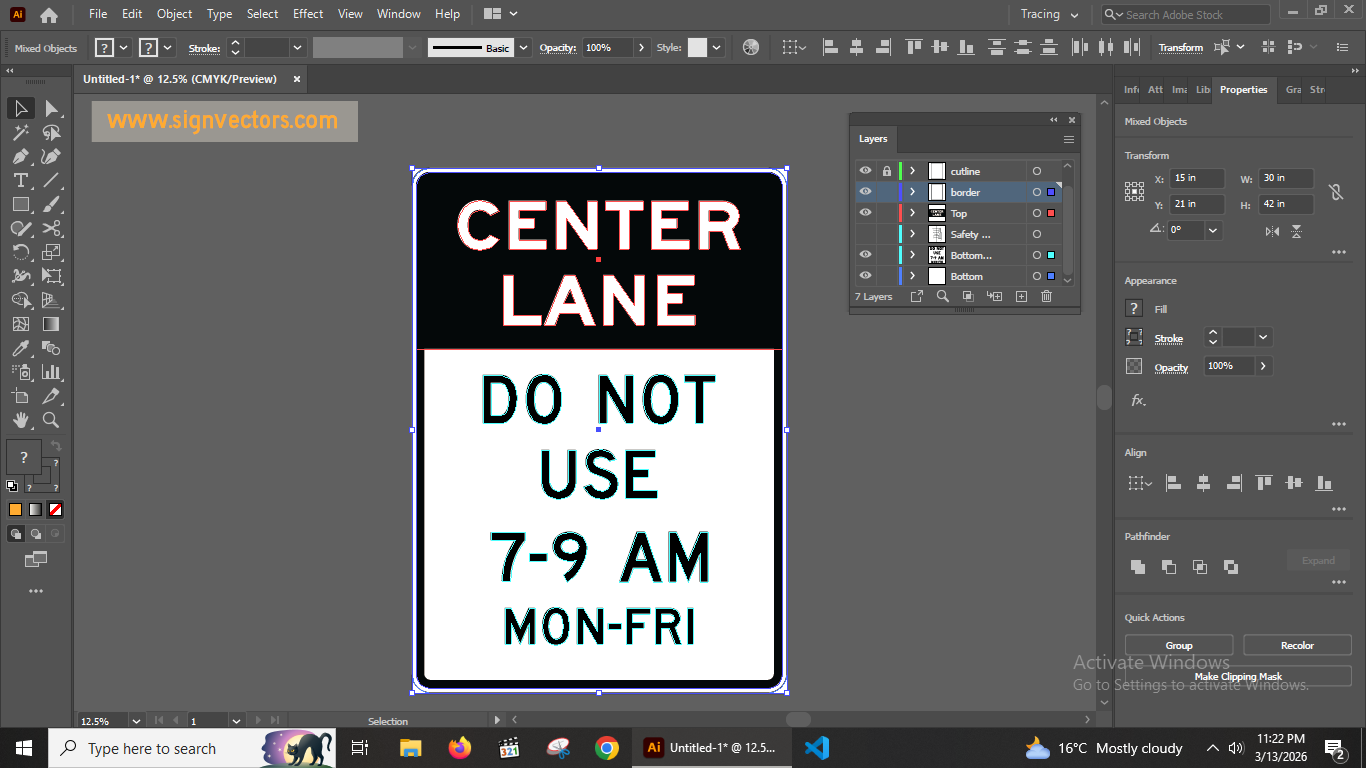Show the hidden Safety layer
This screenshot has width=1366, height=768.
pos(865,234)
